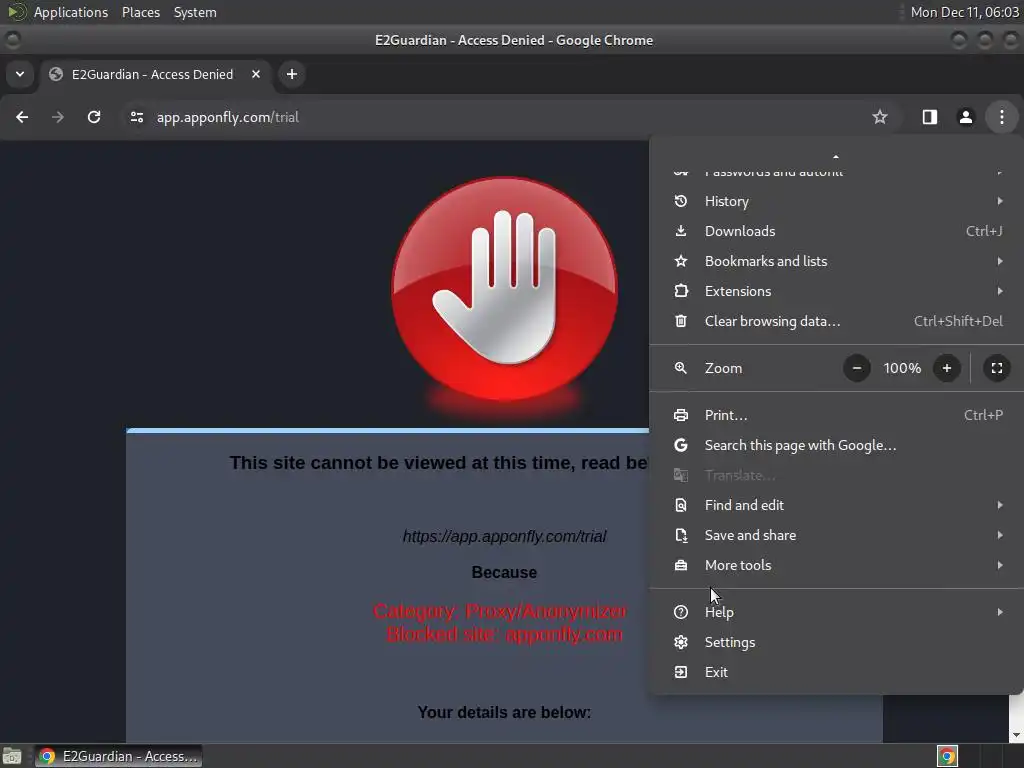Expand Extensions submenu arrow
1024x768 pixels.
tap(1000, 291)
